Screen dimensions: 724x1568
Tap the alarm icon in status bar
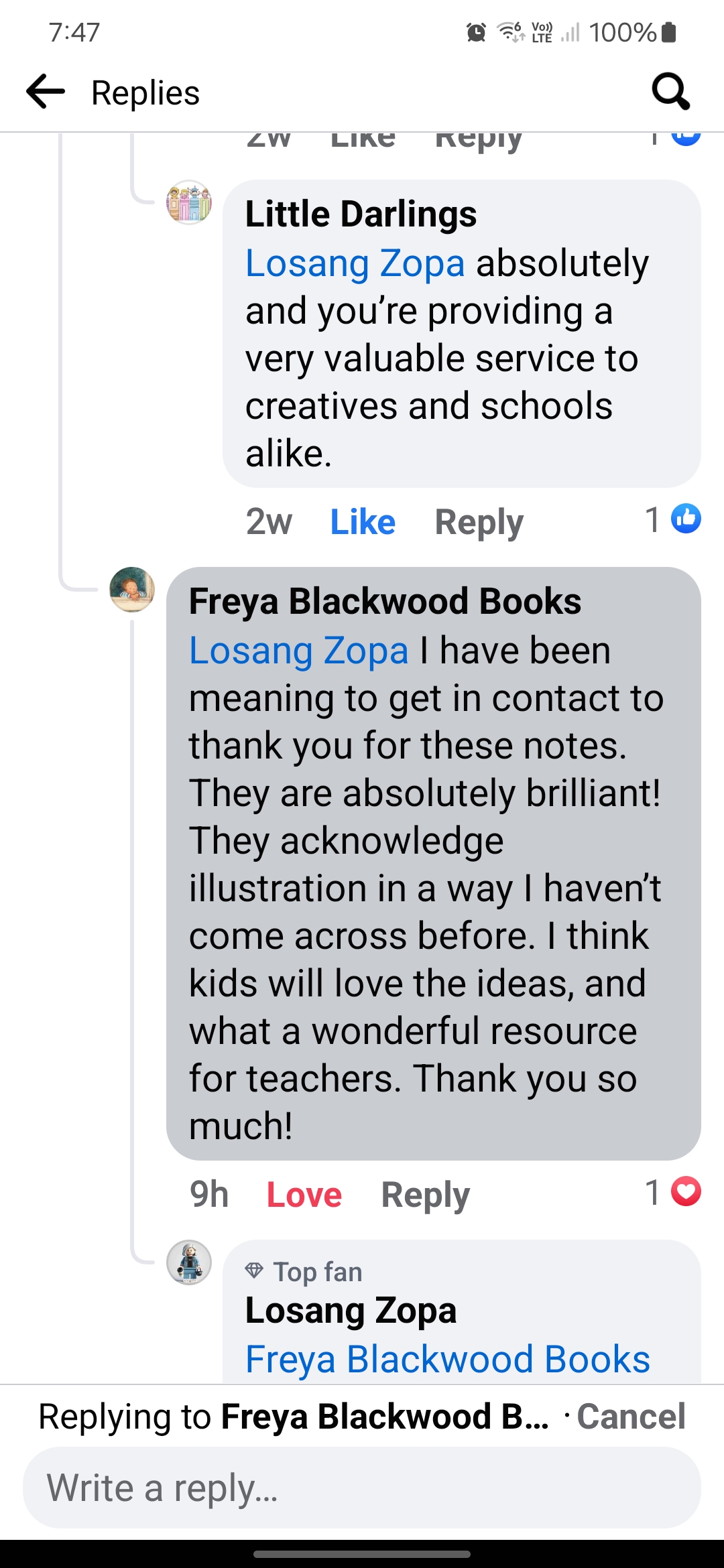pyautogui.click(x=476, y=31)
